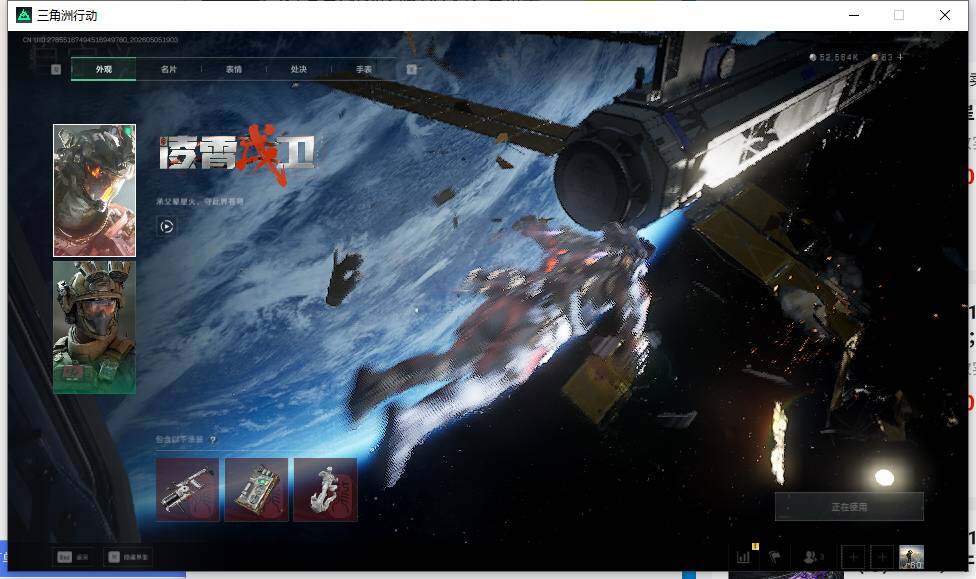Viewport: 976px width, 579px height.
Task: Open the 表情 emotes tab
Action: tap(233, 69)
